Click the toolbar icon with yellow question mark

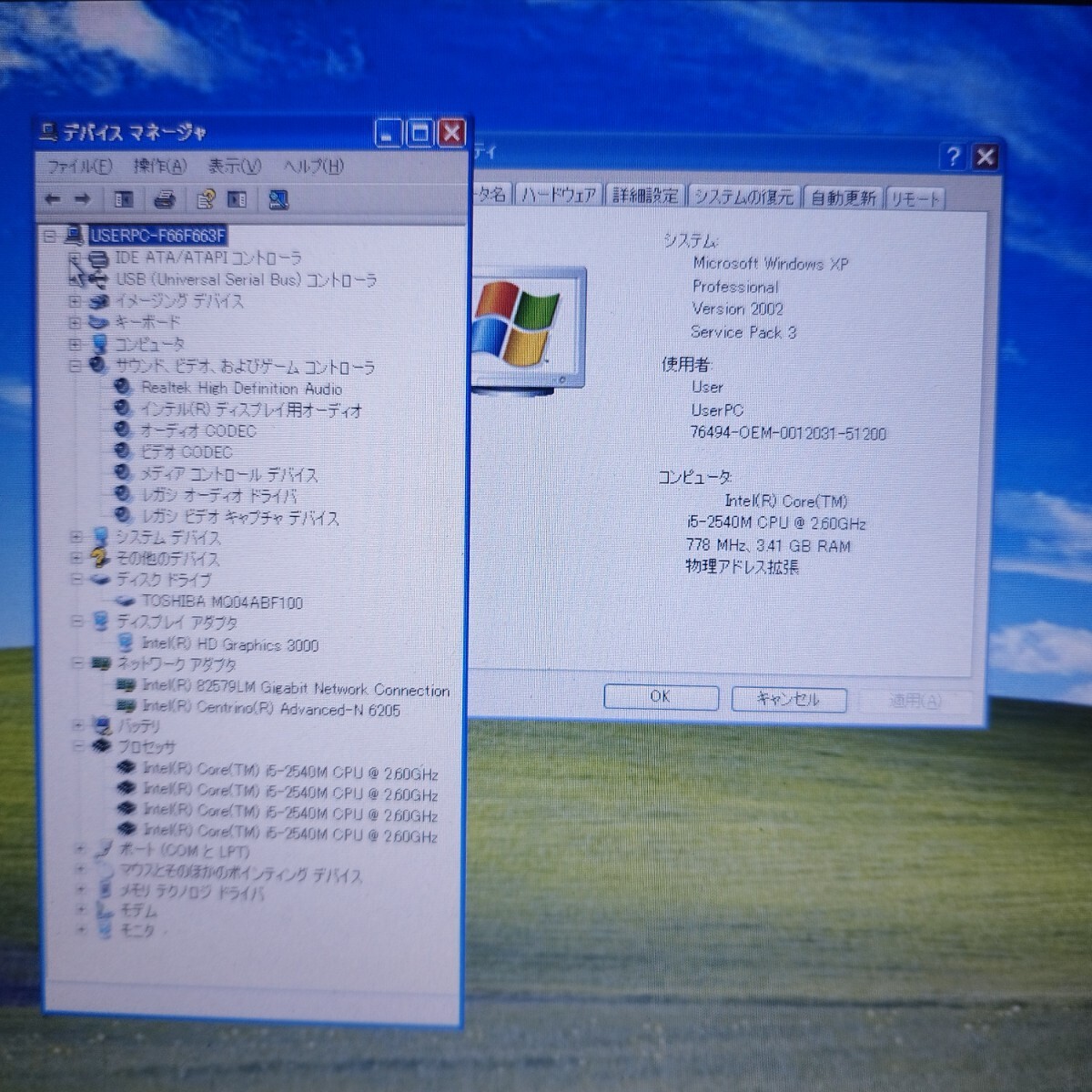[206, 199]
